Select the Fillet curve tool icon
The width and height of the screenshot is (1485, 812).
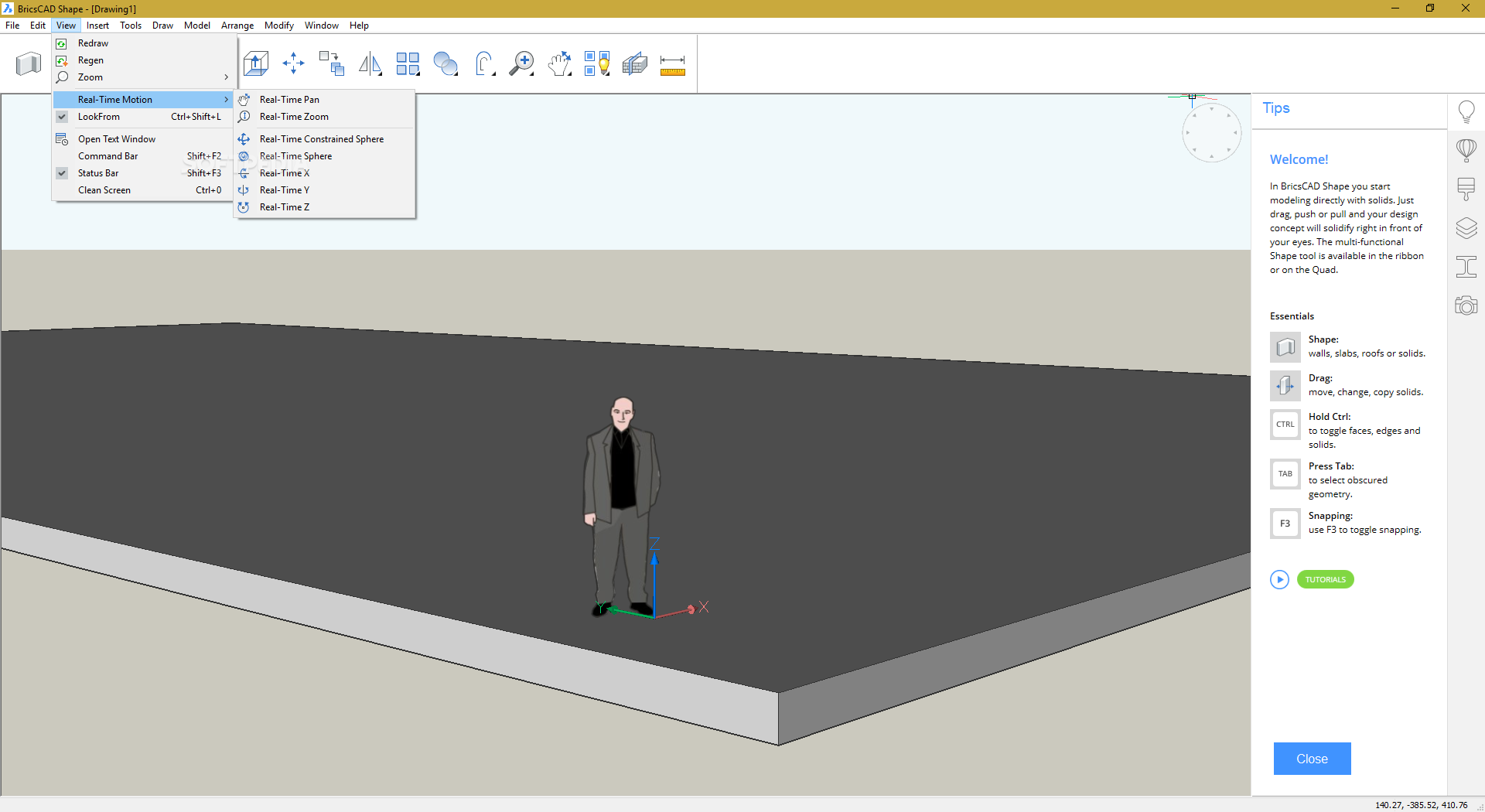pos(484,63)
